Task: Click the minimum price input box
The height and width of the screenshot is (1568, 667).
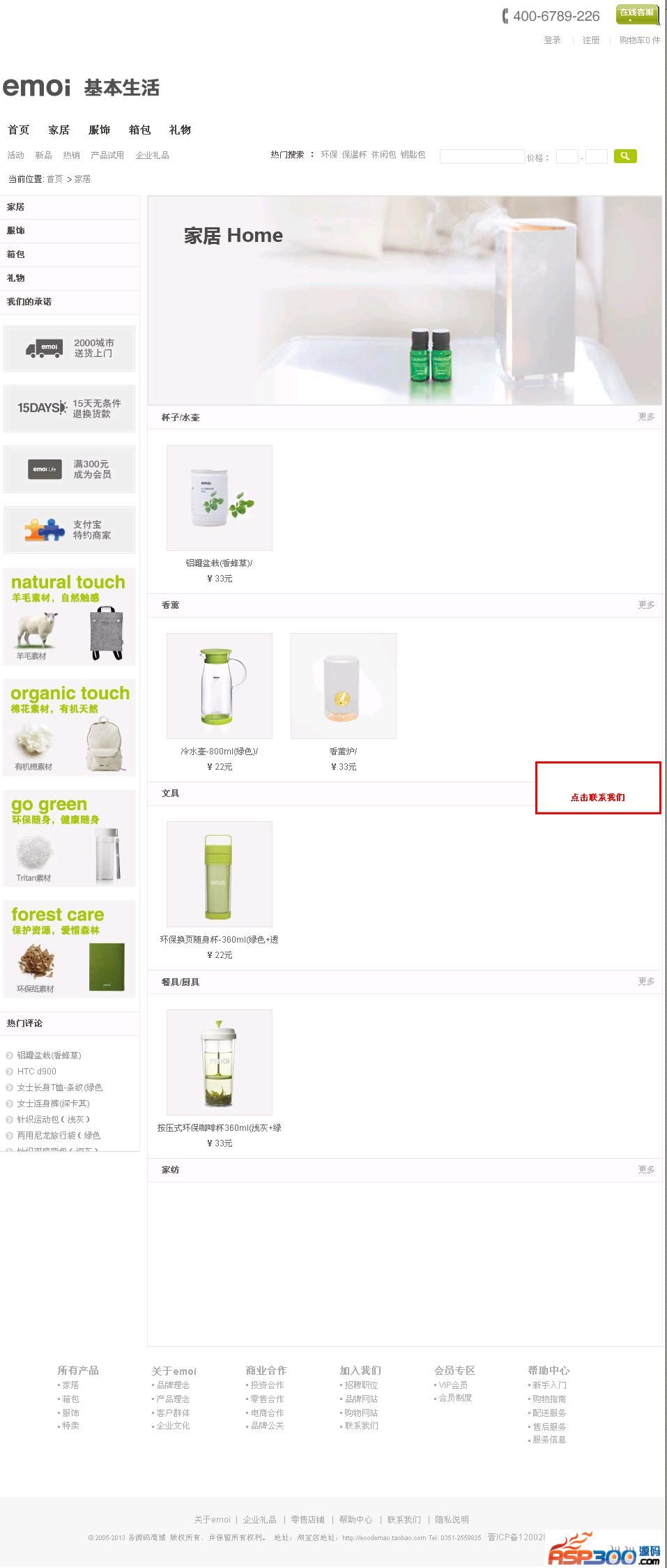Action: pyautogui.click(x=567, y=156)
